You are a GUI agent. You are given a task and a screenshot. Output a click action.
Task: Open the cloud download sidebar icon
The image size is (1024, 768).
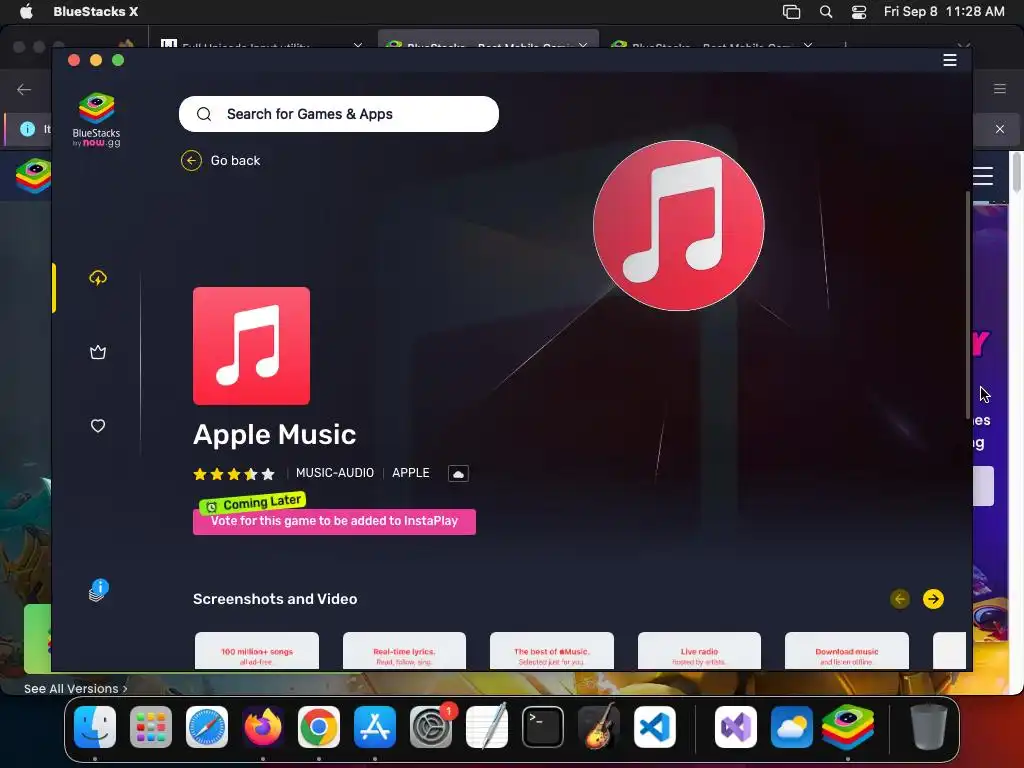pyautogui.click(x=98, y=278)
